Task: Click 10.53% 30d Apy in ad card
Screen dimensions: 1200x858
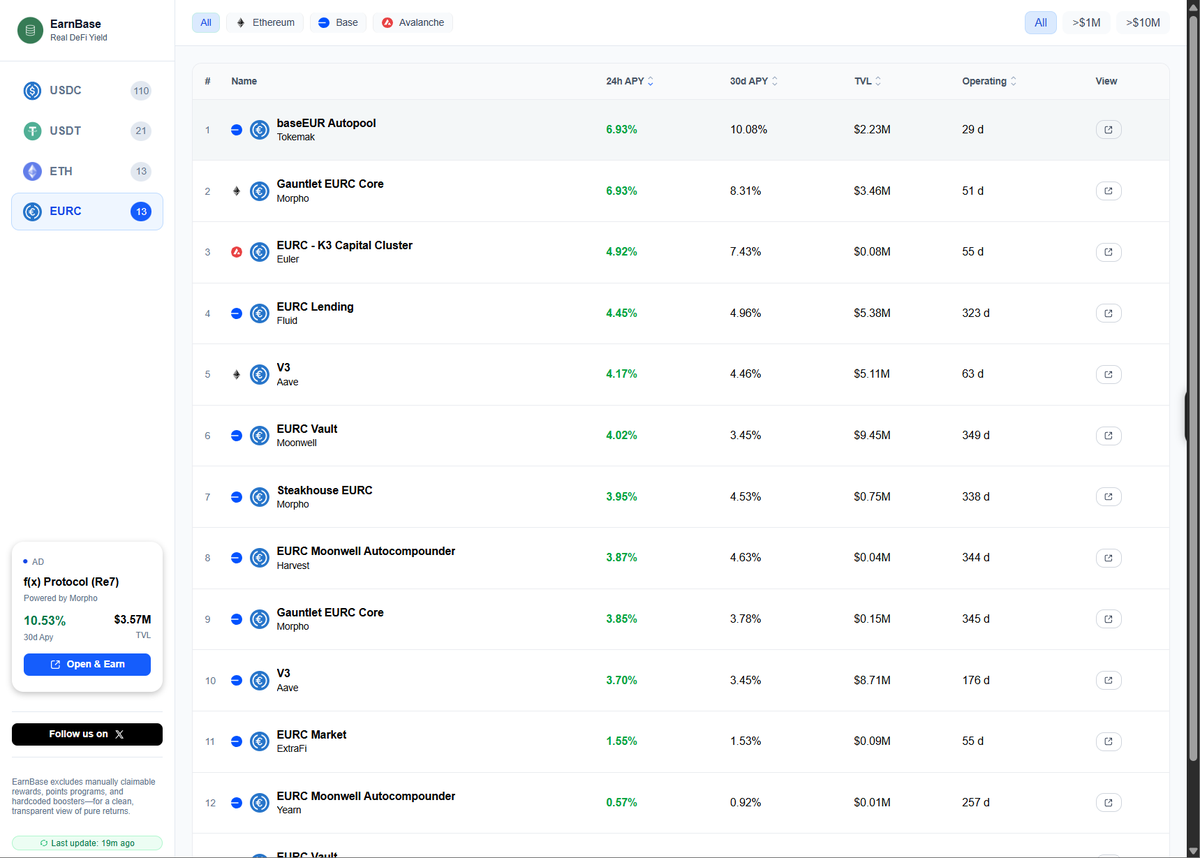Action: 45,621
